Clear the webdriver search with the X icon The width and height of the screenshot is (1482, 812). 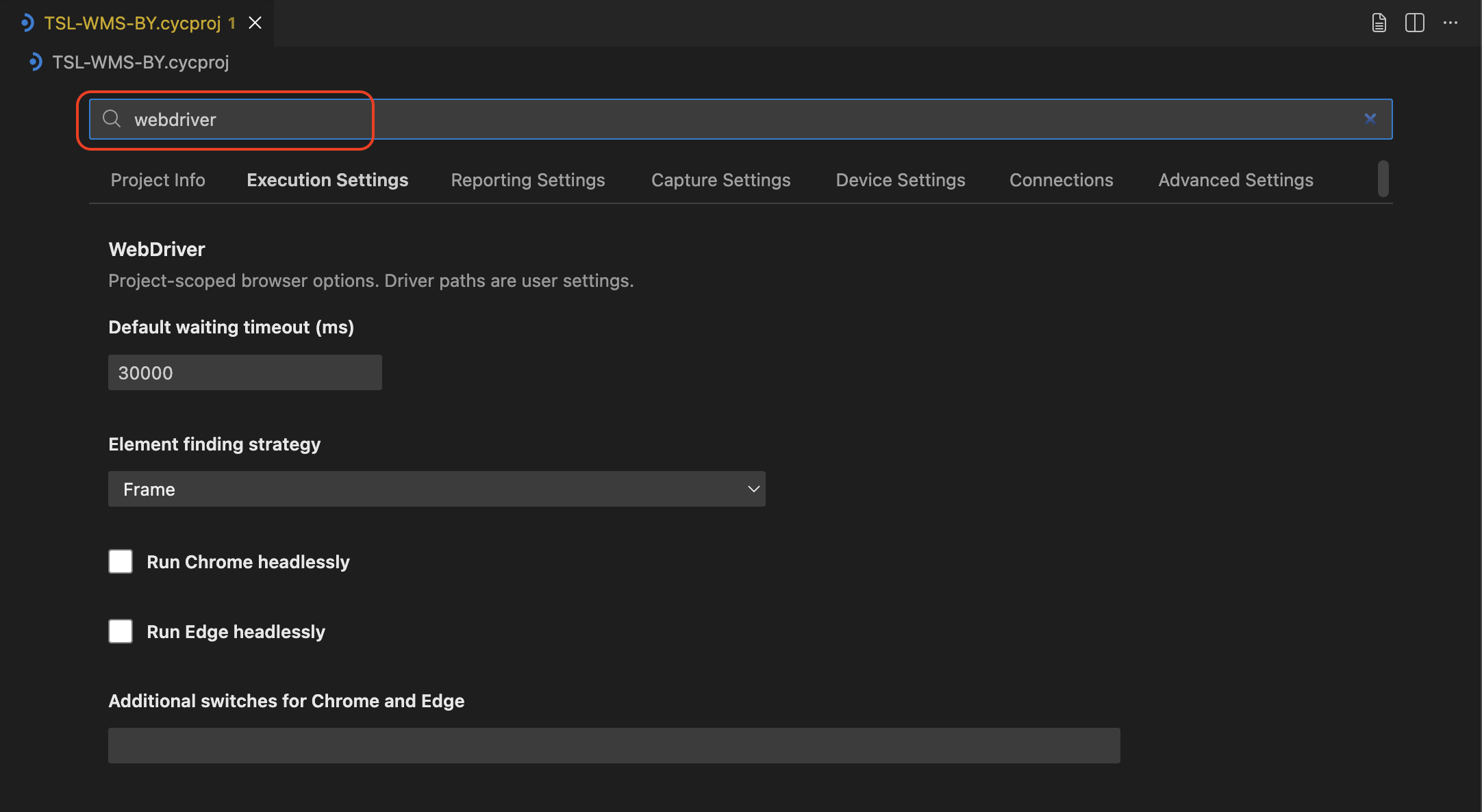click(1370, 118)
